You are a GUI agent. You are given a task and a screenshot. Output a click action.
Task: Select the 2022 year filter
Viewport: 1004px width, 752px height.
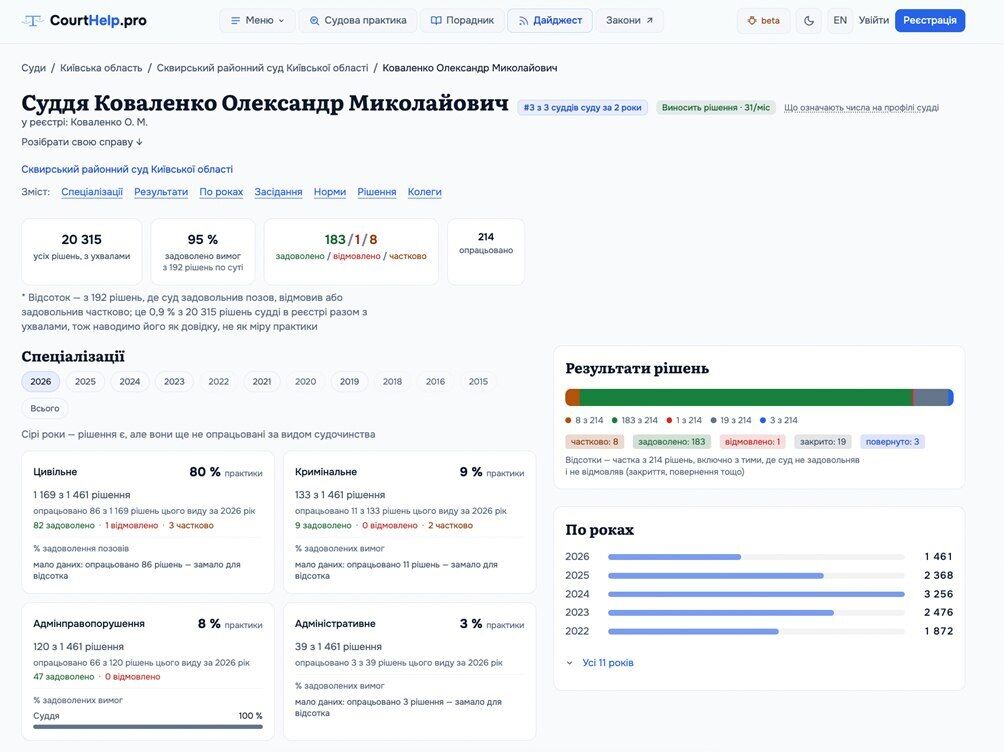coord(218,382)
